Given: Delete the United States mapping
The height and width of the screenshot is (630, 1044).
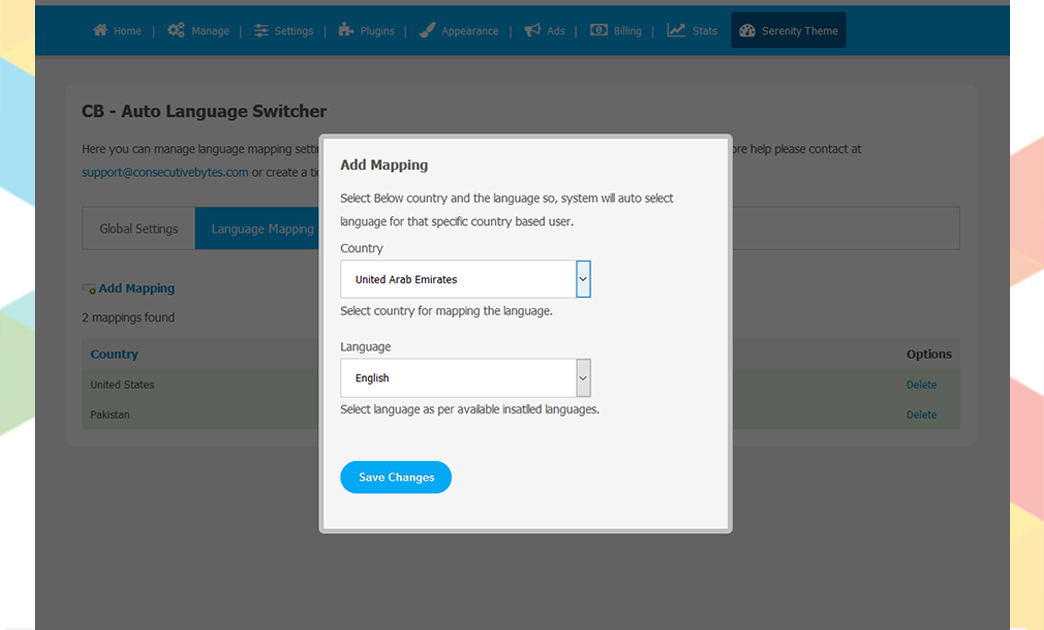Looking at the screenshot, I should pyautogui.click(x=921, y=385).
